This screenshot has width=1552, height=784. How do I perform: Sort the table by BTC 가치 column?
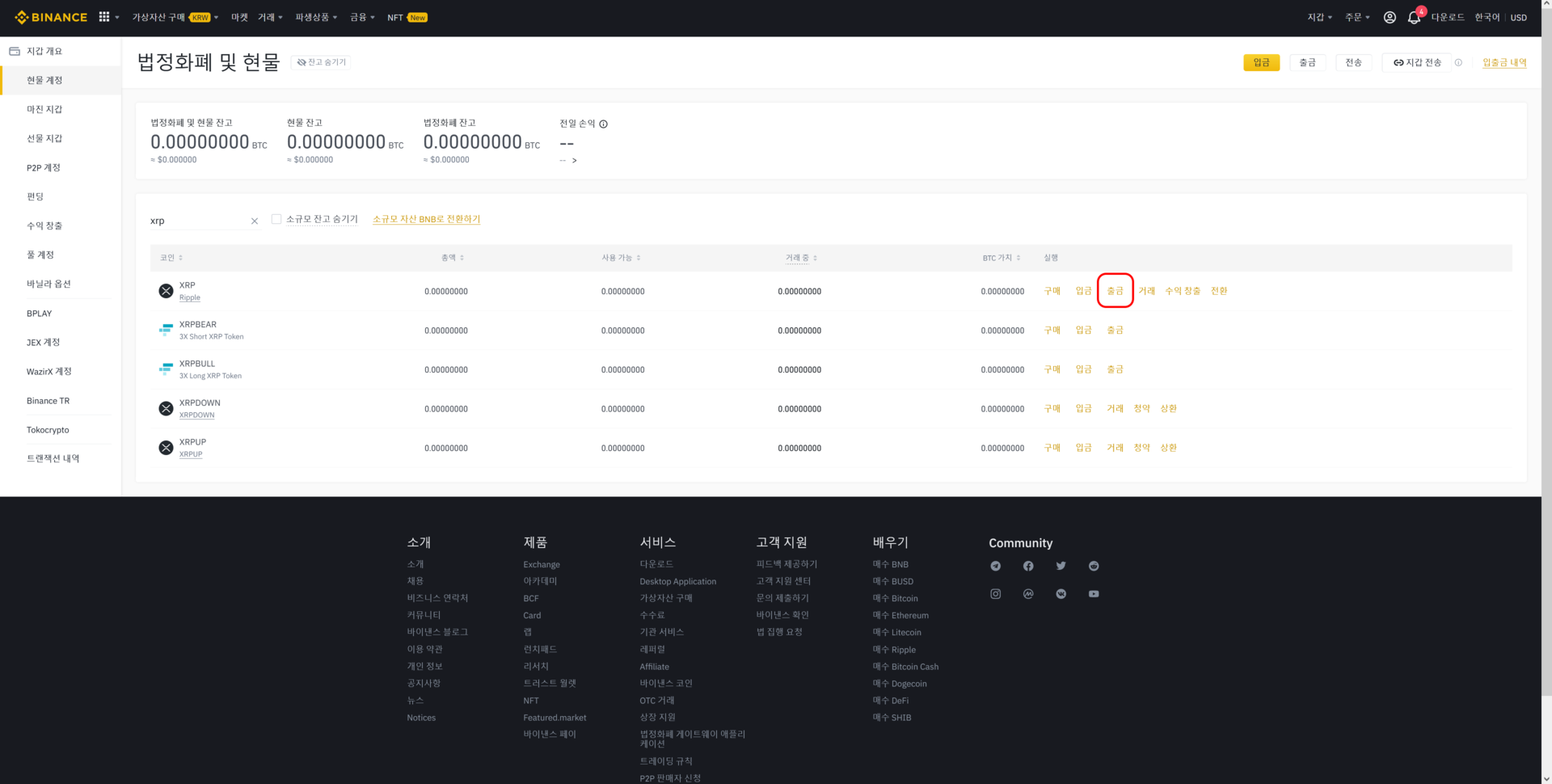pos(1002,258)
